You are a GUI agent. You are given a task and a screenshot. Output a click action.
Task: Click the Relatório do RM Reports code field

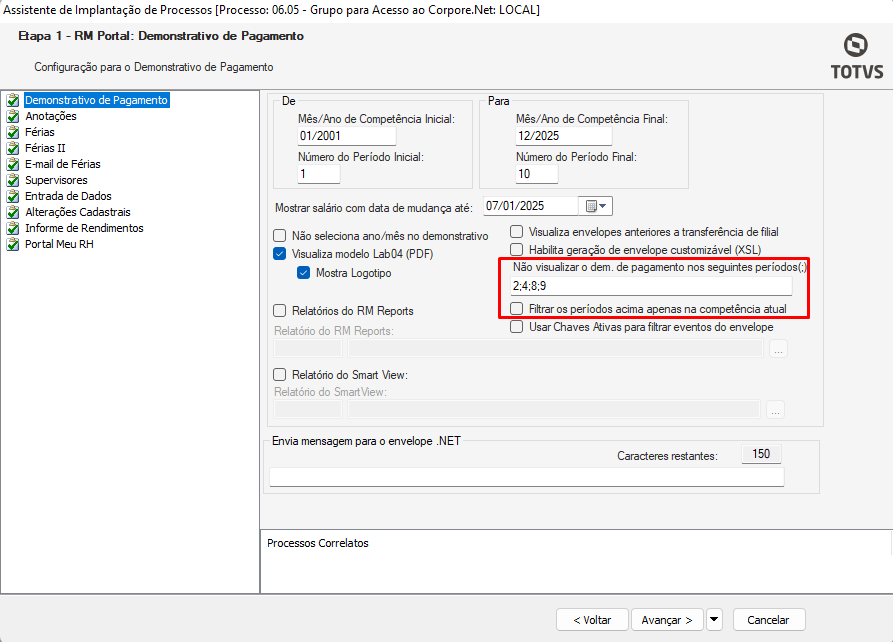click(x=308, y=348)
